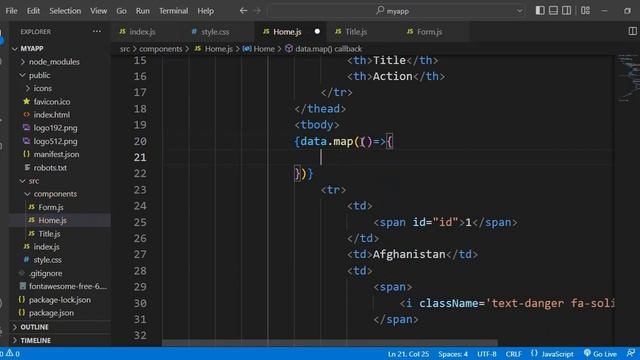Viewport: 640px width, 360px height.
Task: Open the Edit menu
Action: (33, 11)
